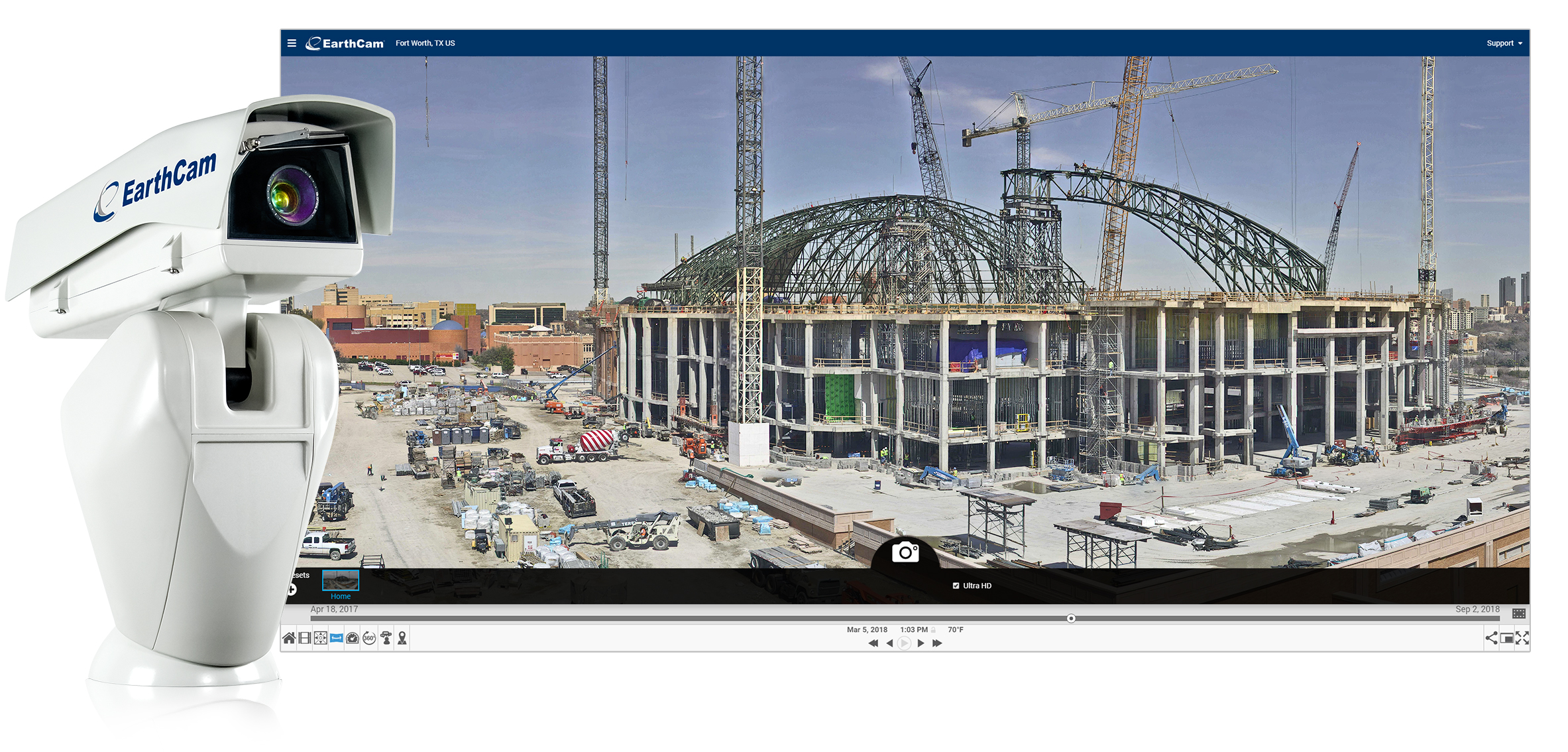
Task: Click the drone operator icon
Action: point(386,639)
